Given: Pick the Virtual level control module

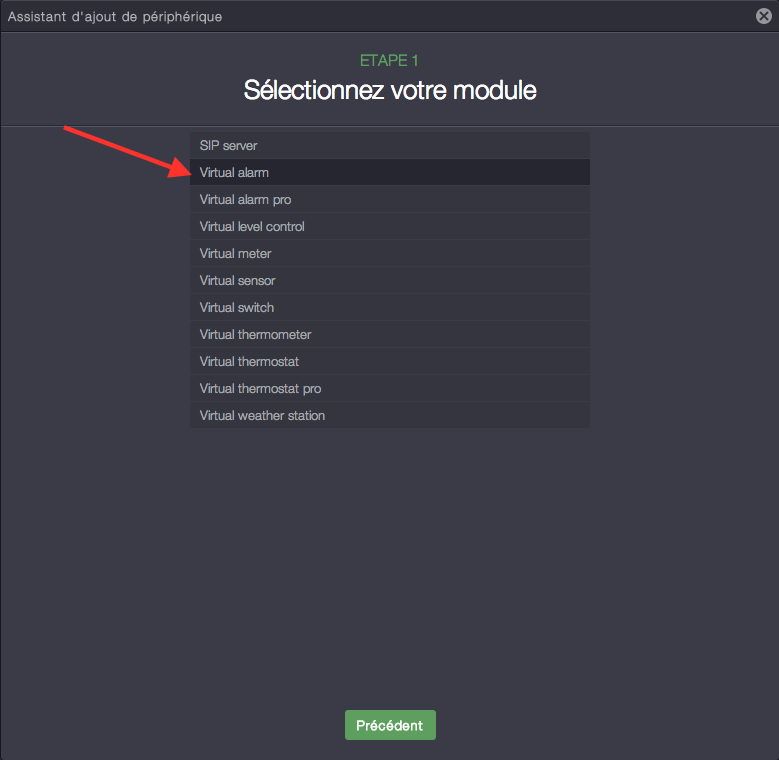Looking at the screenshot, I should (x=389, y=227).
